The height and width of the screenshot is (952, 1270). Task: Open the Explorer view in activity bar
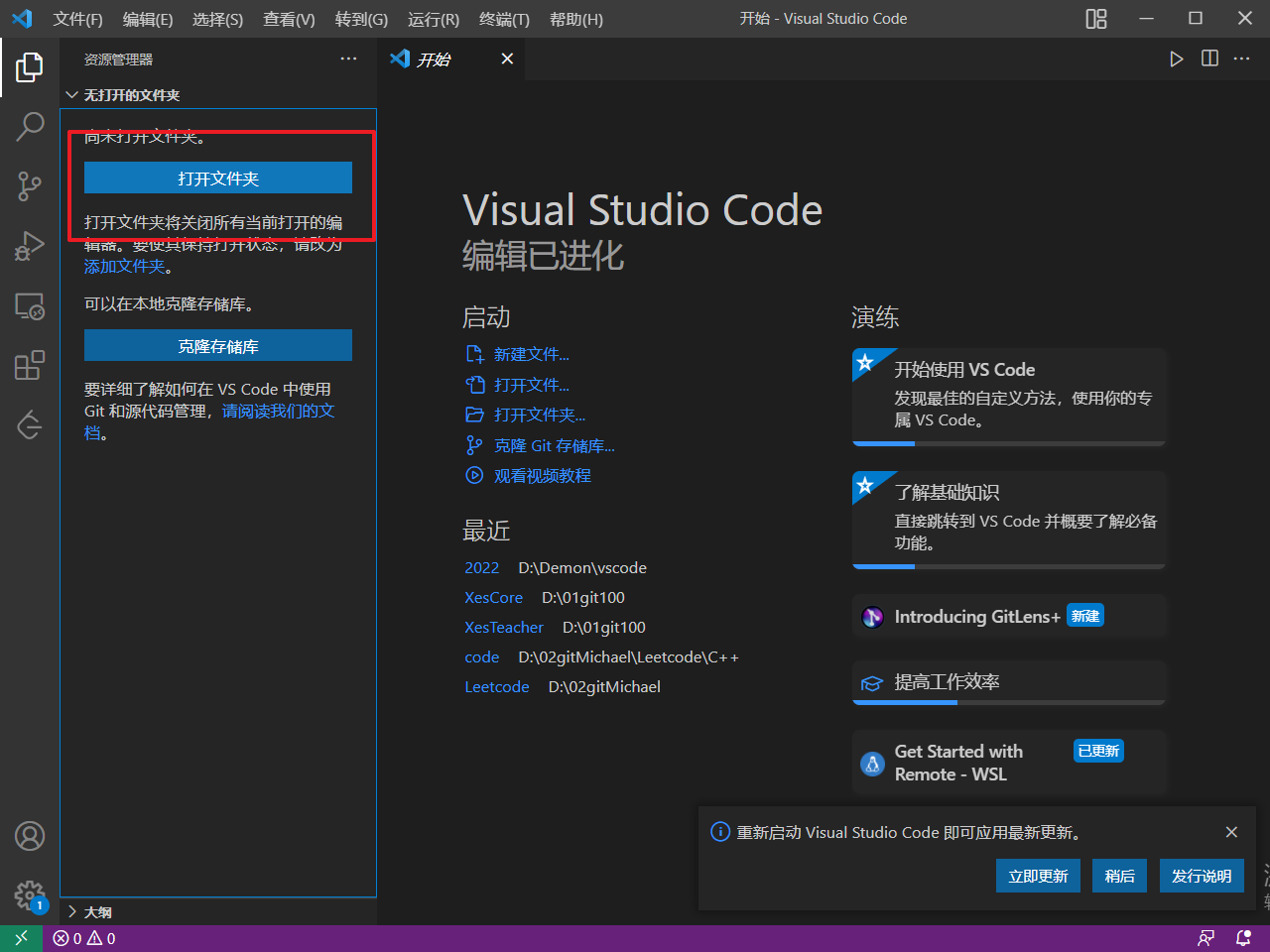tap(30, 67)
